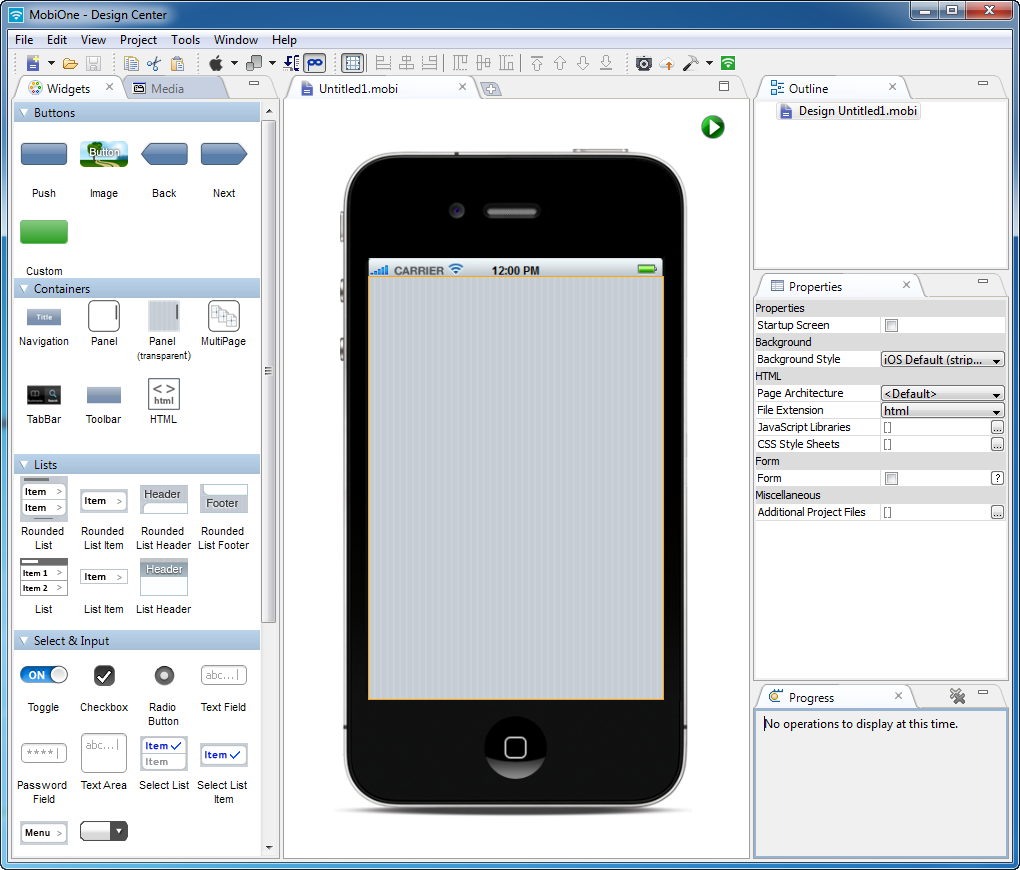Select the MultiPage container widget
Viewport: 1020px width, 870px height.
tap(223, 317)
